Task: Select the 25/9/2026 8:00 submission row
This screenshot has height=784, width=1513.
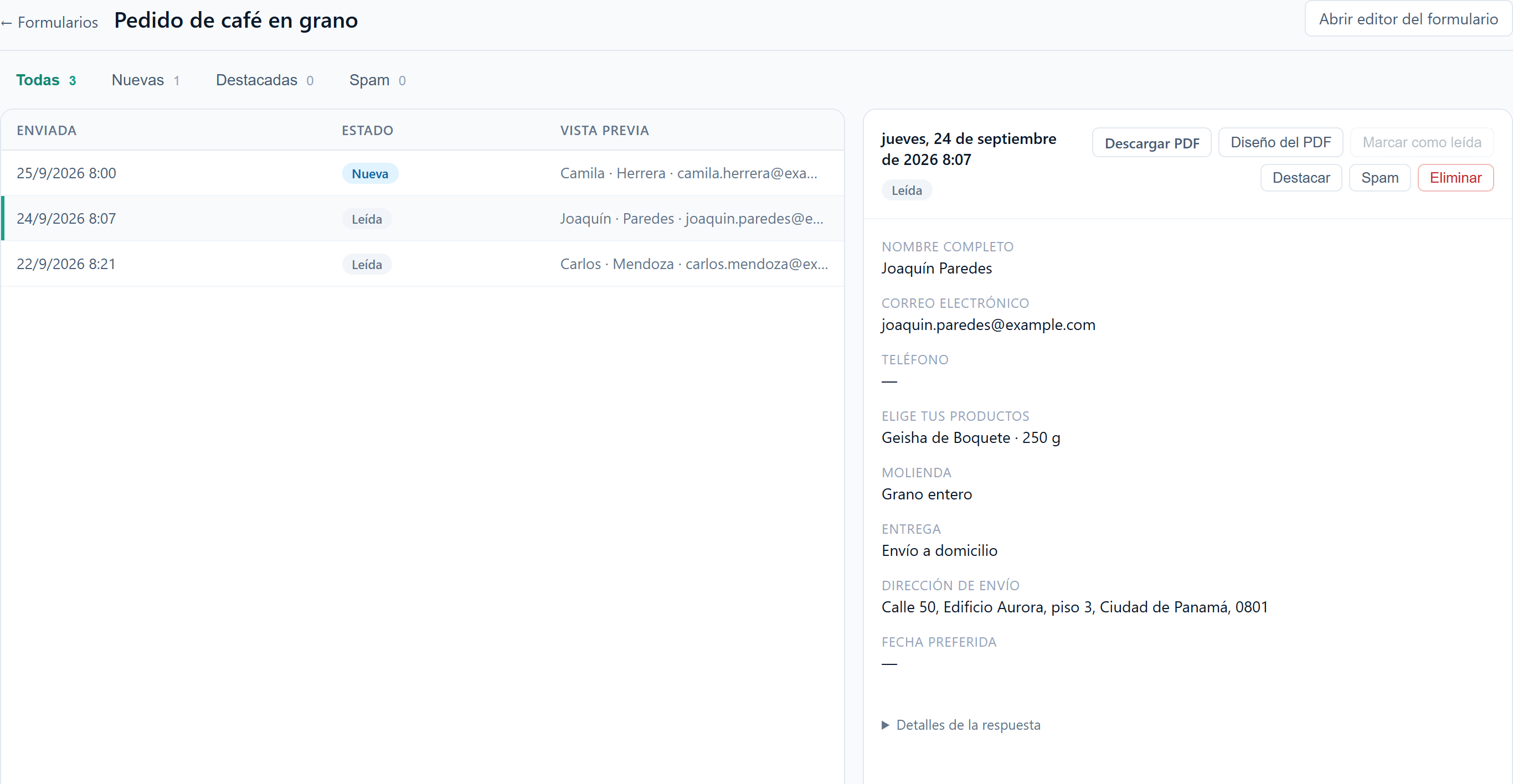Action: (423, 173)
